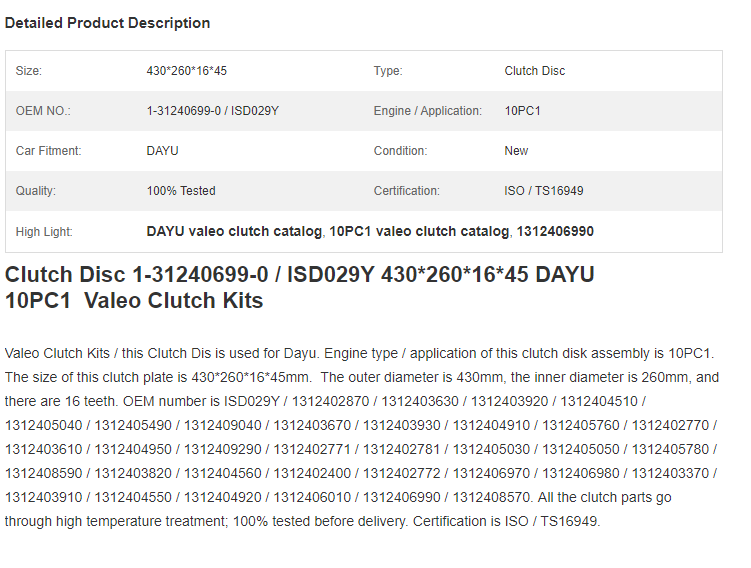
Task: Select the 'Size:' label cell
Action: 29,71
